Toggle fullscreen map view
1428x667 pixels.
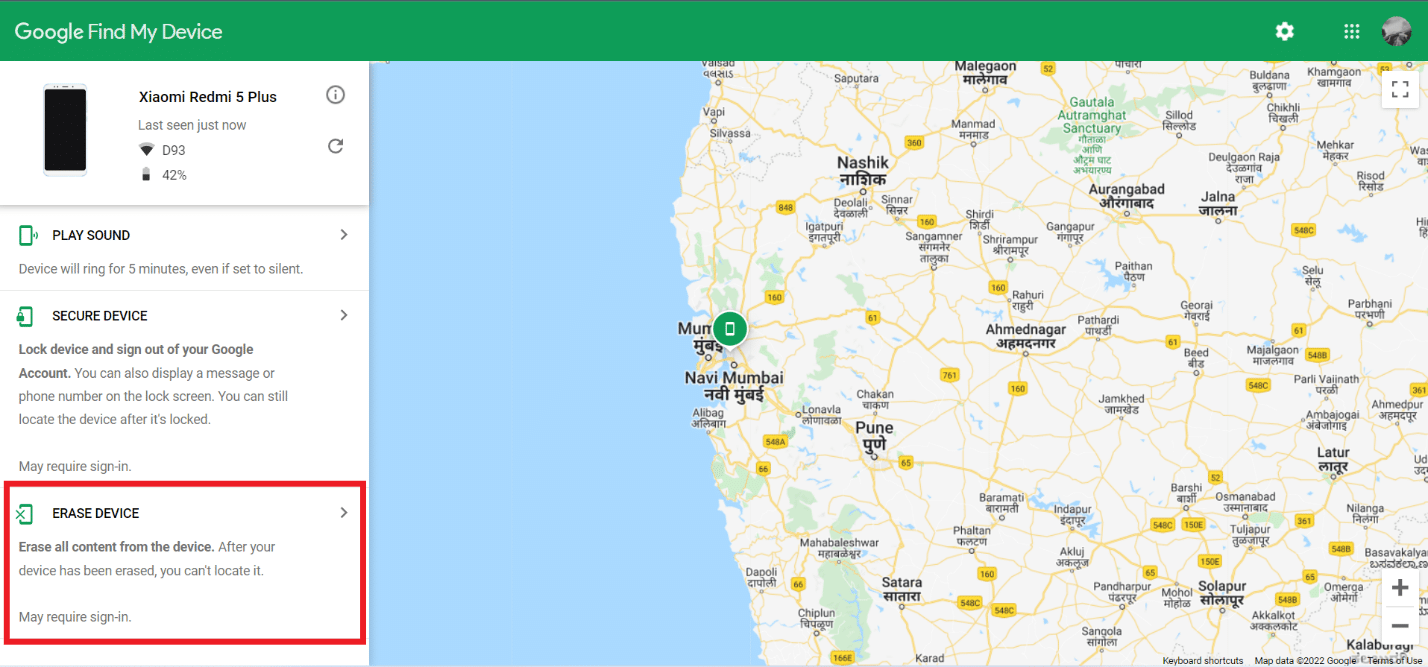[x=1400, y=88]
